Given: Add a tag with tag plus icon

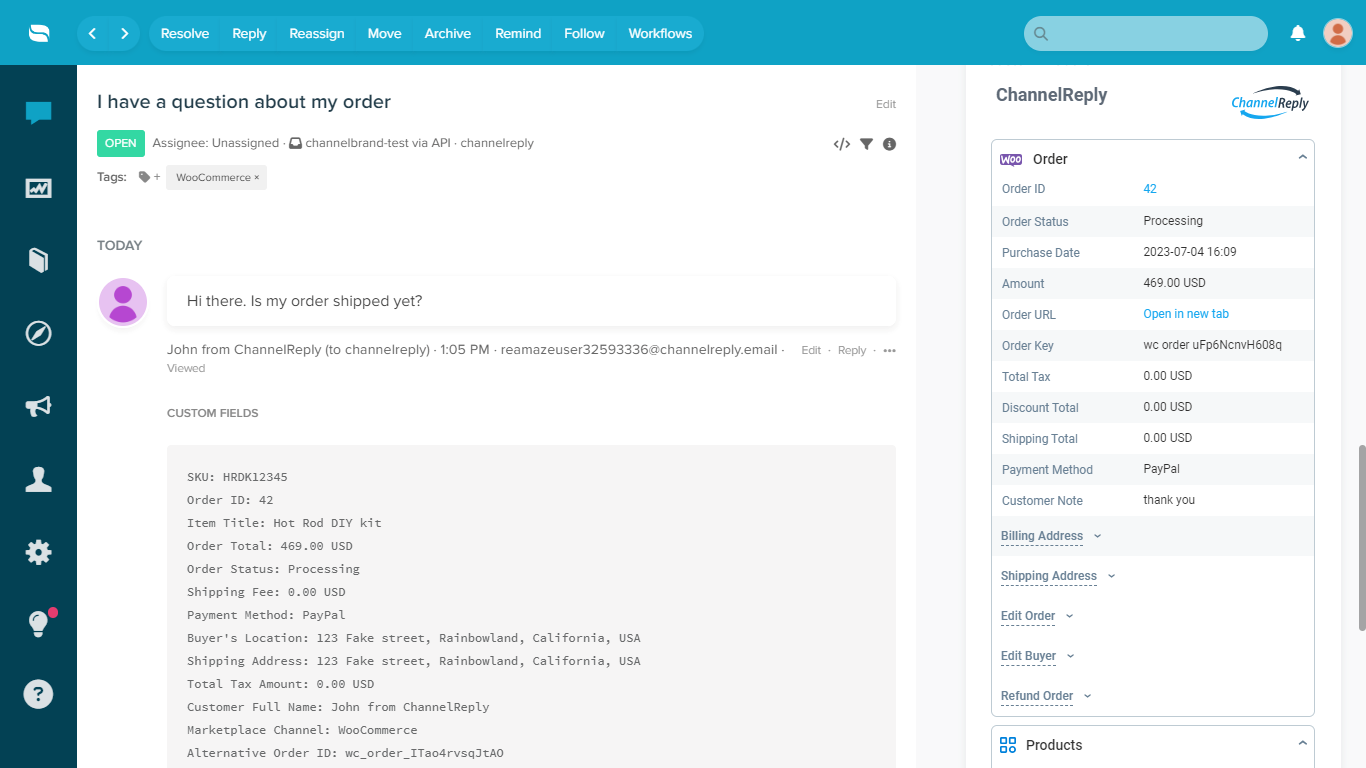Looking at the screenshot, I should pyautogui.click(x=149, y=177).
